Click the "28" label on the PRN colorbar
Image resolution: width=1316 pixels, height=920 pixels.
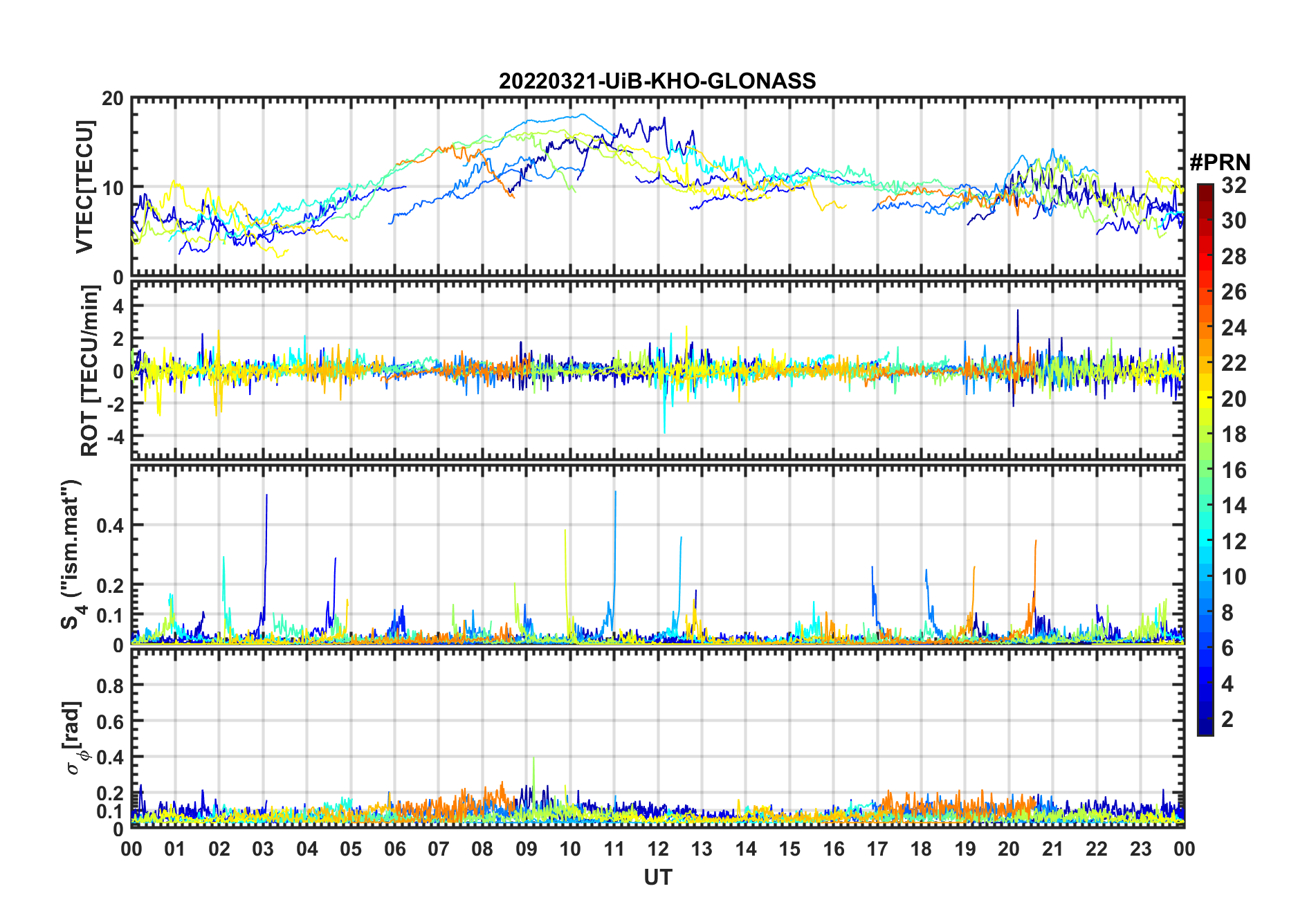coord(1234,257)
